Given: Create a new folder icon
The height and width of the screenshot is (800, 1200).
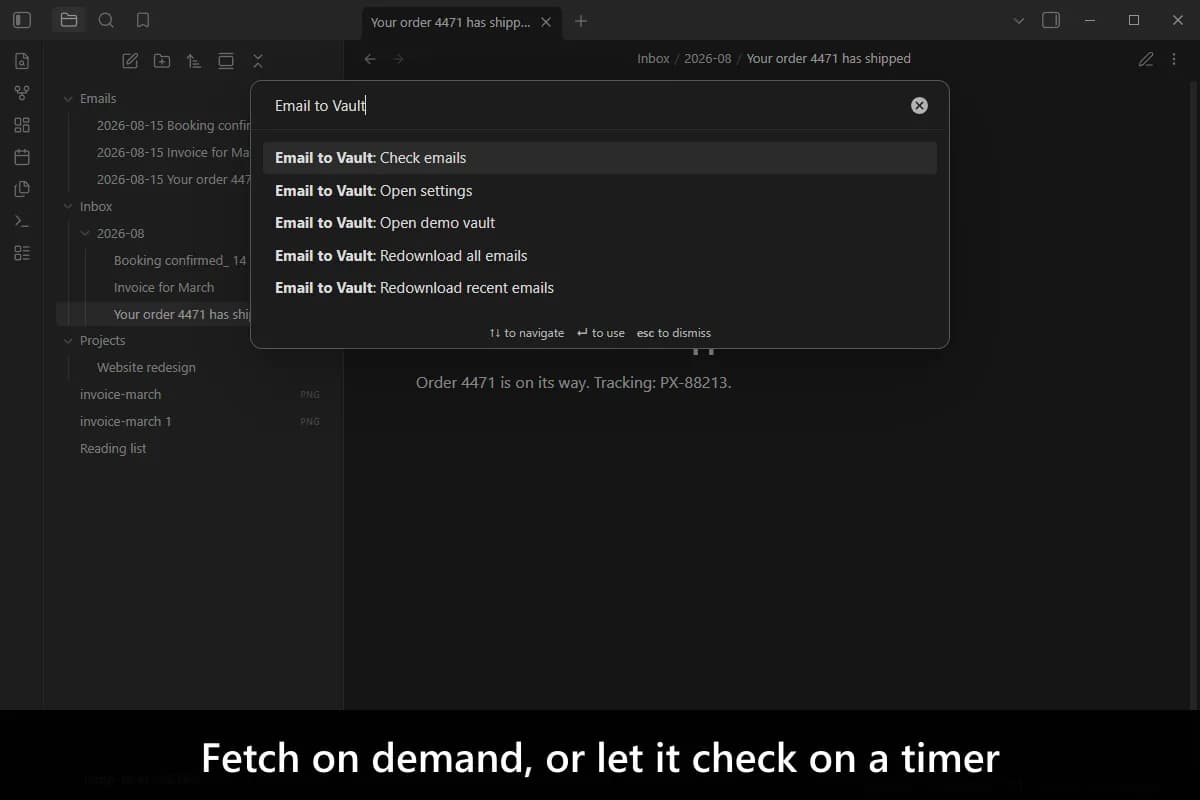Looking at the screenshot, I should [x=162, y=61].
